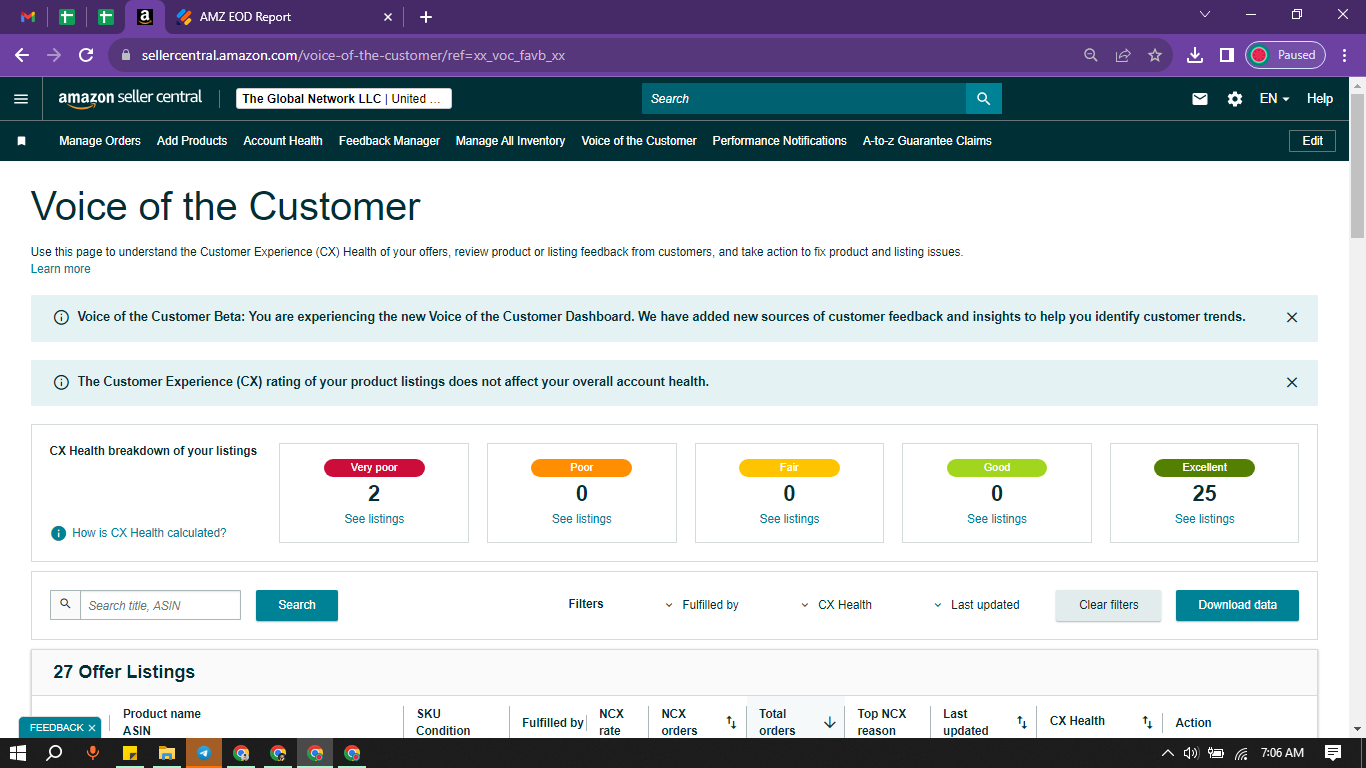The image size is (1366, 768).
Task: Open the EN language dropdown
Action: (x=1274, y=98)
